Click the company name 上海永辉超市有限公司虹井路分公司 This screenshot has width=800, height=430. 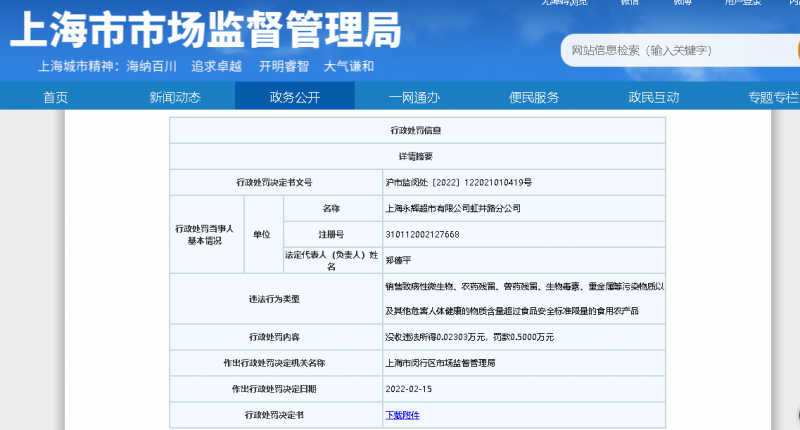[x=452, y=209]
